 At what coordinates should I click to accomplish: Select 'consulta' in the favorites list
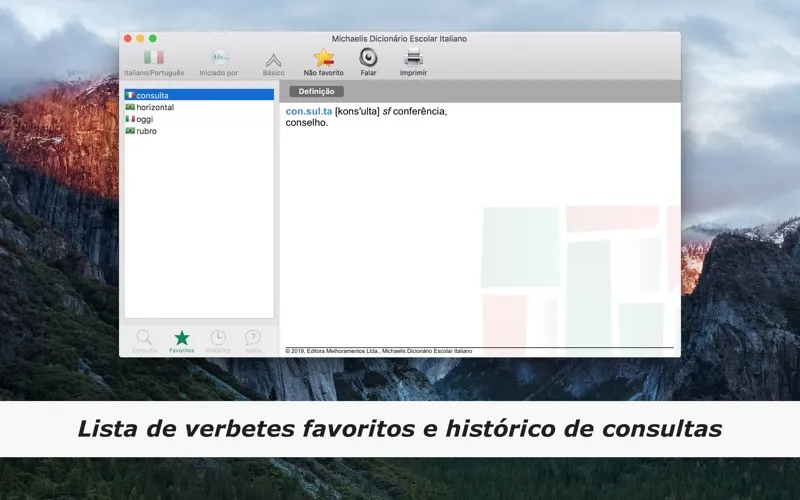point(153,95)
